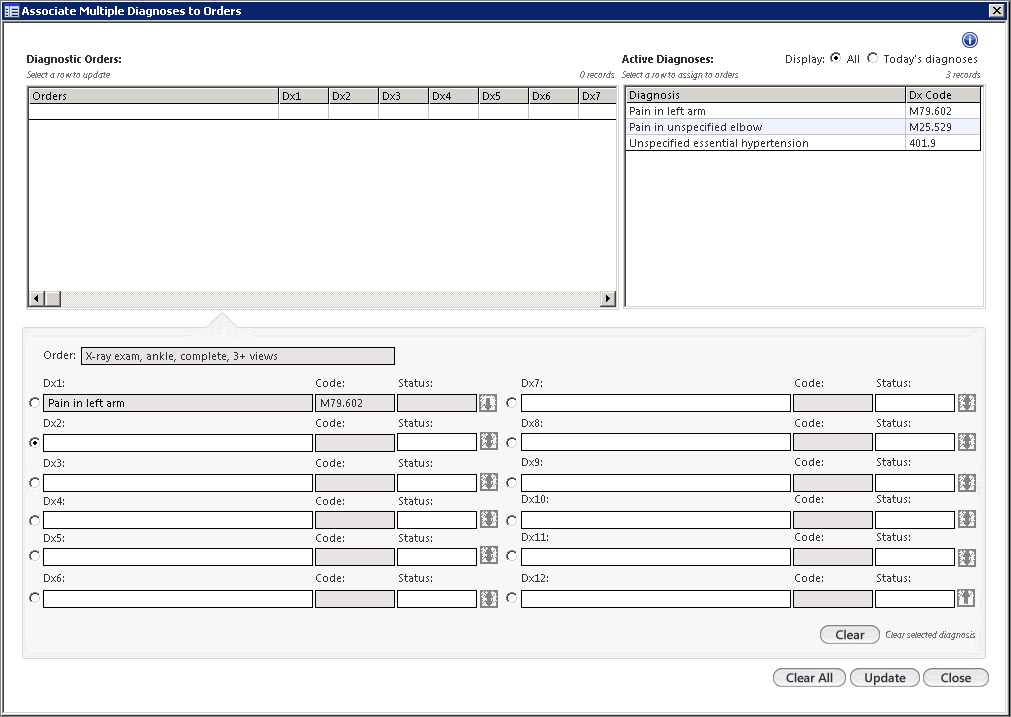
Task: Click the orders grid scroll left arrow
Action: (x=37, y=299)
